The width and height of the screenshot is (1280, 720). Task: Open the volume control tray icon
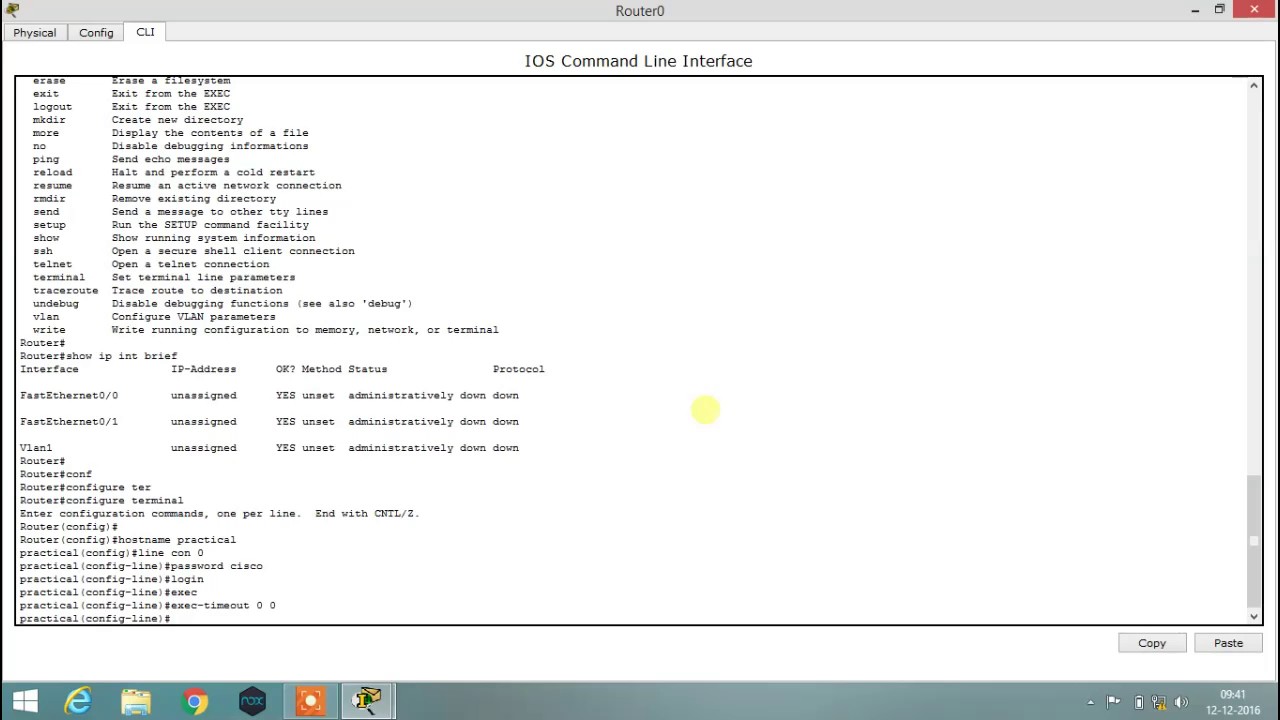point(1181,702)
